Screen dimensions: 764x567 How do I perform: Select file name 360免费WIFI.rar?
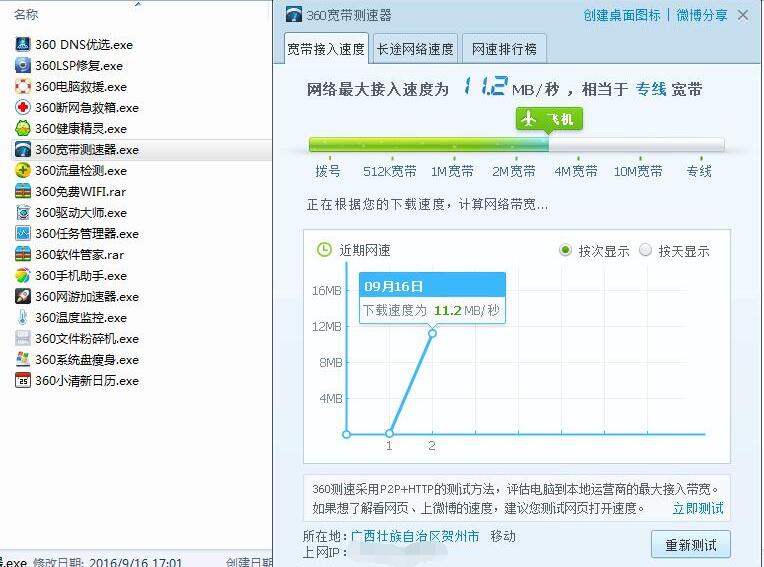(x=80, y=191)
